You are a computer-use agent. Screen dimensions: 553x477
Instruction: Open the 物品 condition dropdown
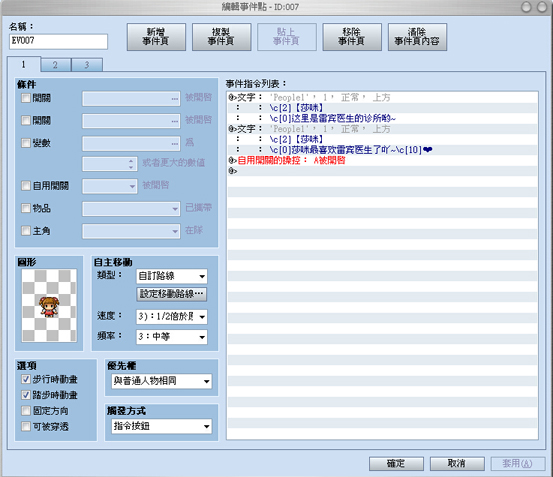131,209
